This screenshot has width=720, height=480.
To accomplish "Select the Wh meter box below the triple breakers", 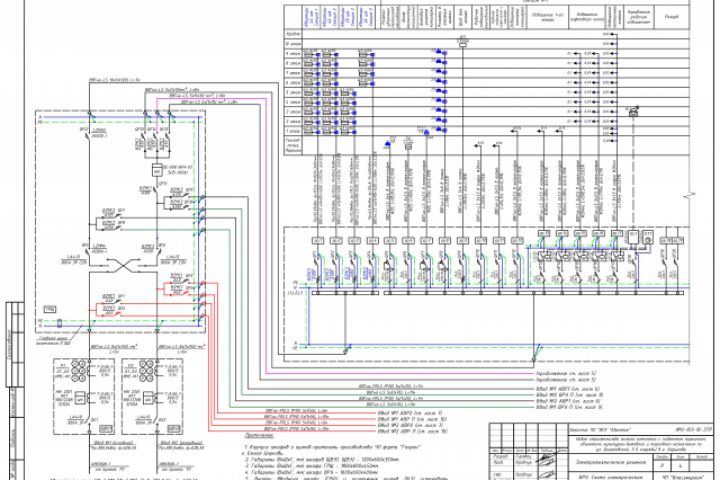I will (x=157, y=169).
